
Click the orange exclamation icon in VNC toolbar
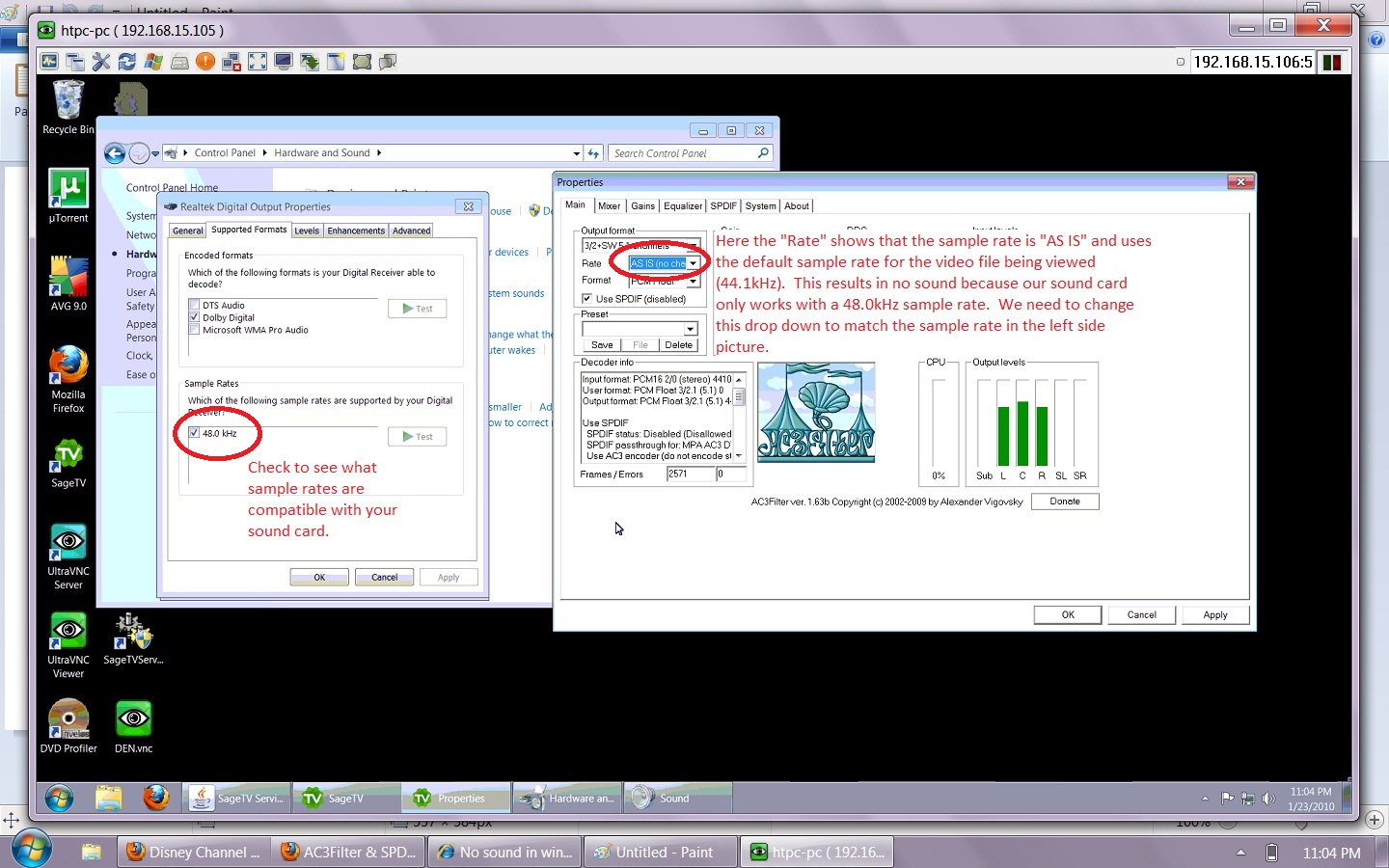205,62
